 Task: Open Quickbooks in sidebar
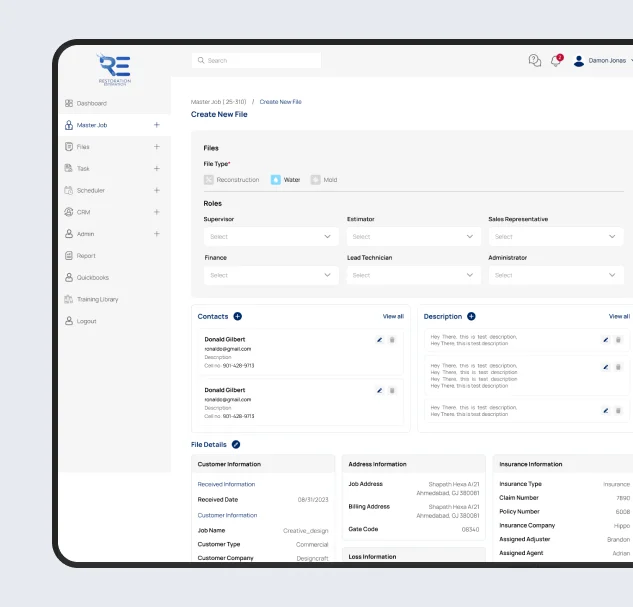[92, 278]
